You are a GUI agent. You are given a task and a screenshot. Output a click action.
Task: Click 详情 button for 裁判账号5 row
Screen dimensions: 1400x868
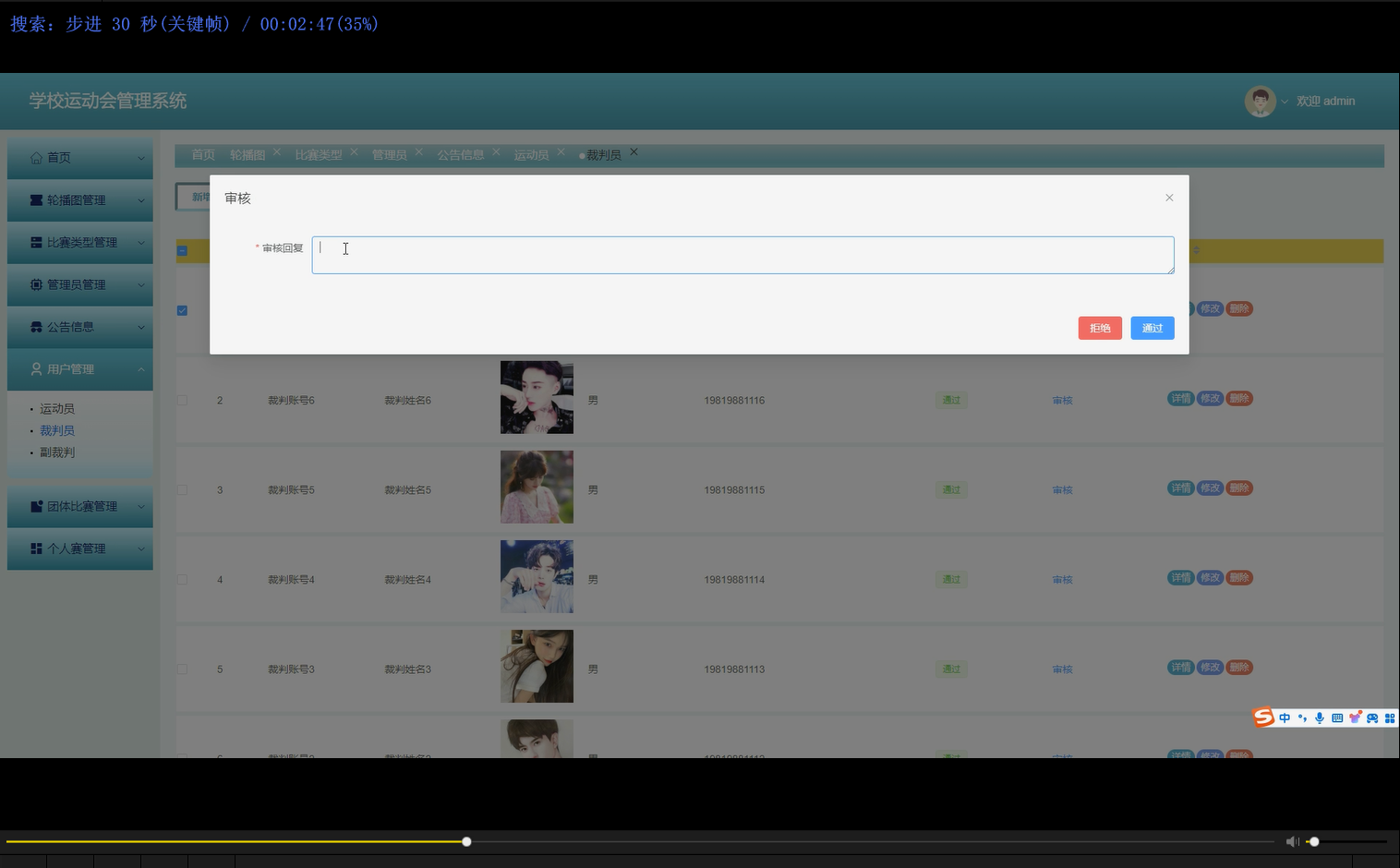[1181, 488]
